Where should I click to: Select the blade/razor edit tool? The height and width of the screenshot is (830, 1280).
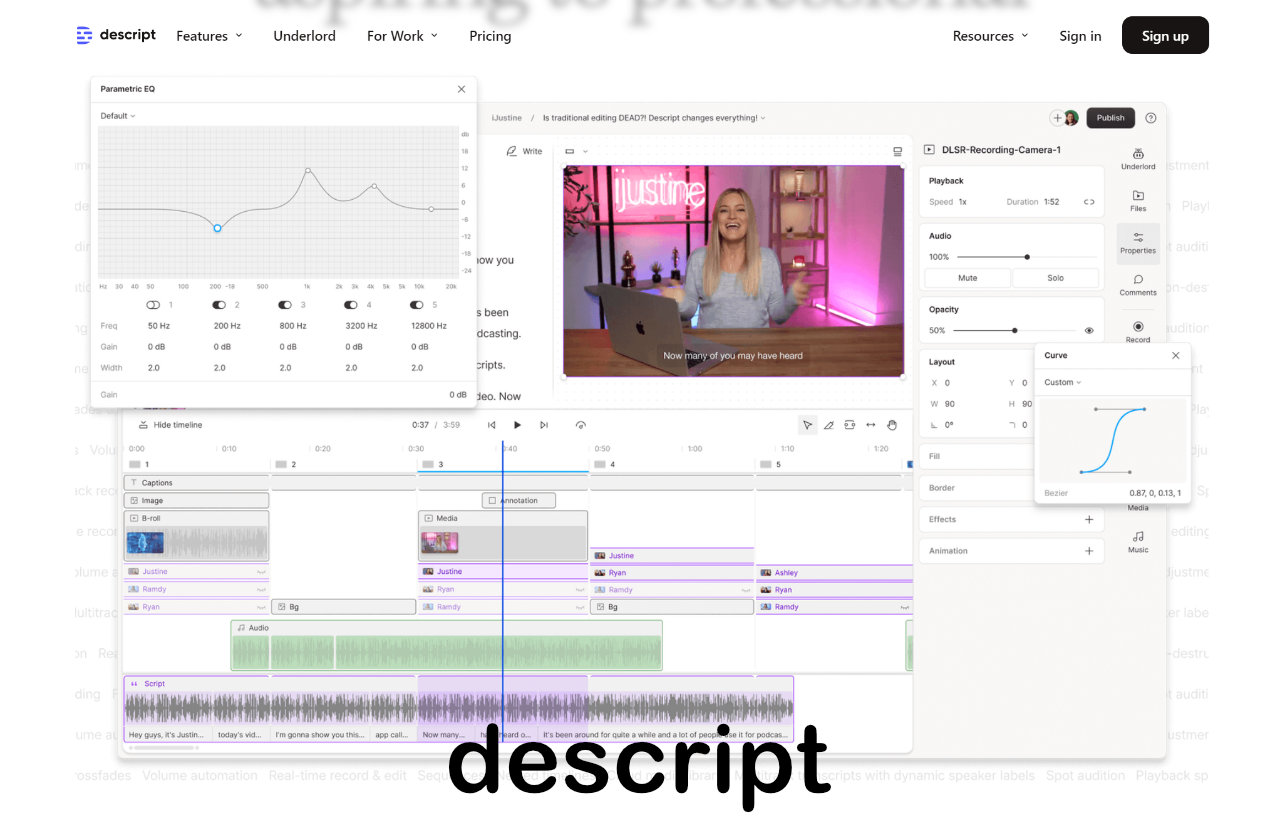point(828,425)
